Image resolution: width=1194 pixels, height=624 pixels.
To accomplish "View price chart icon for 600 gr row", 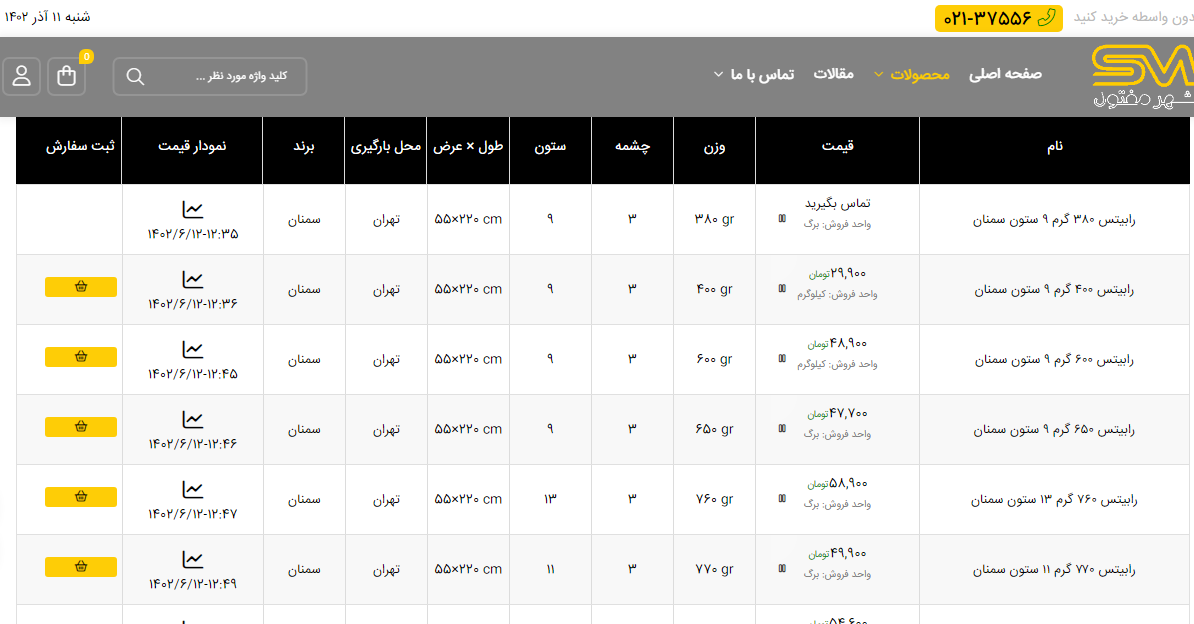I will point(192,350).
